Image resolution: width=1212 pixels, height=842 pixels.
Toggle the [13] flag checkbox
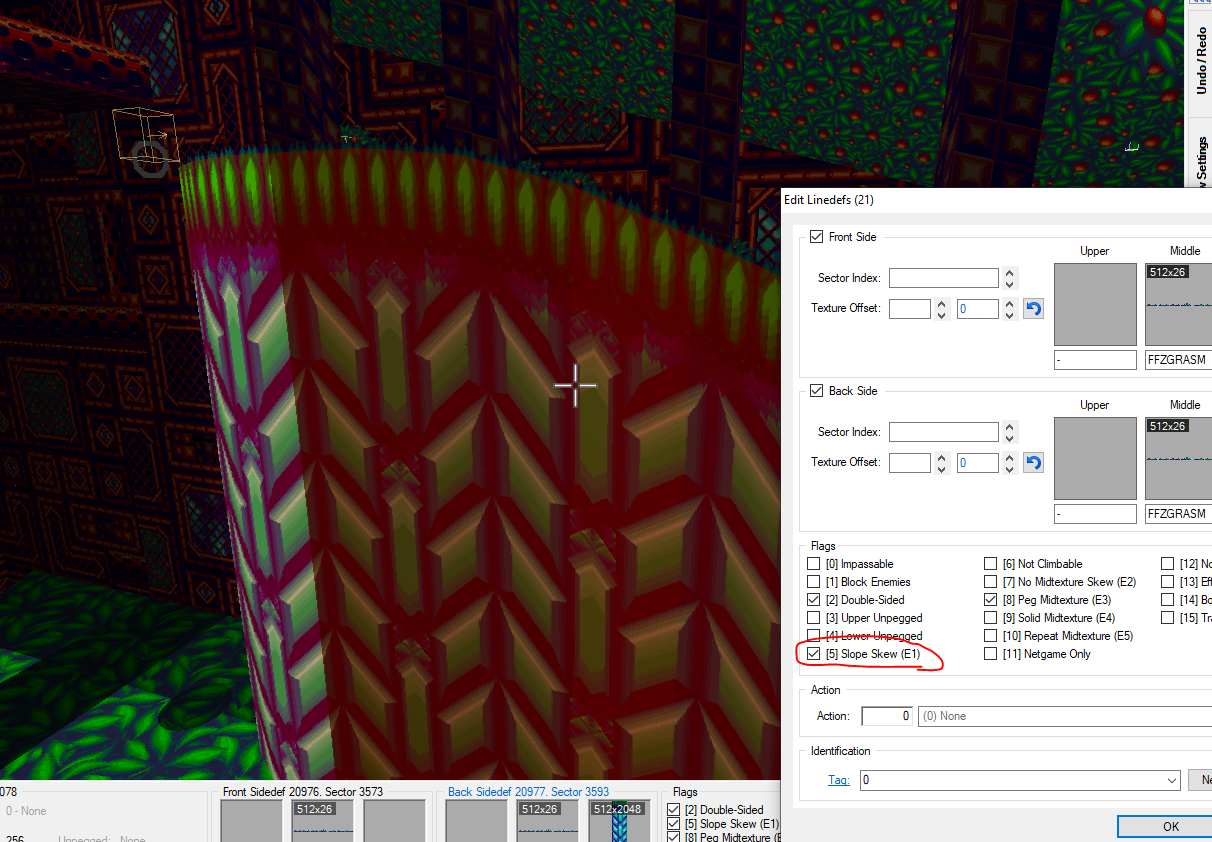1168,582
